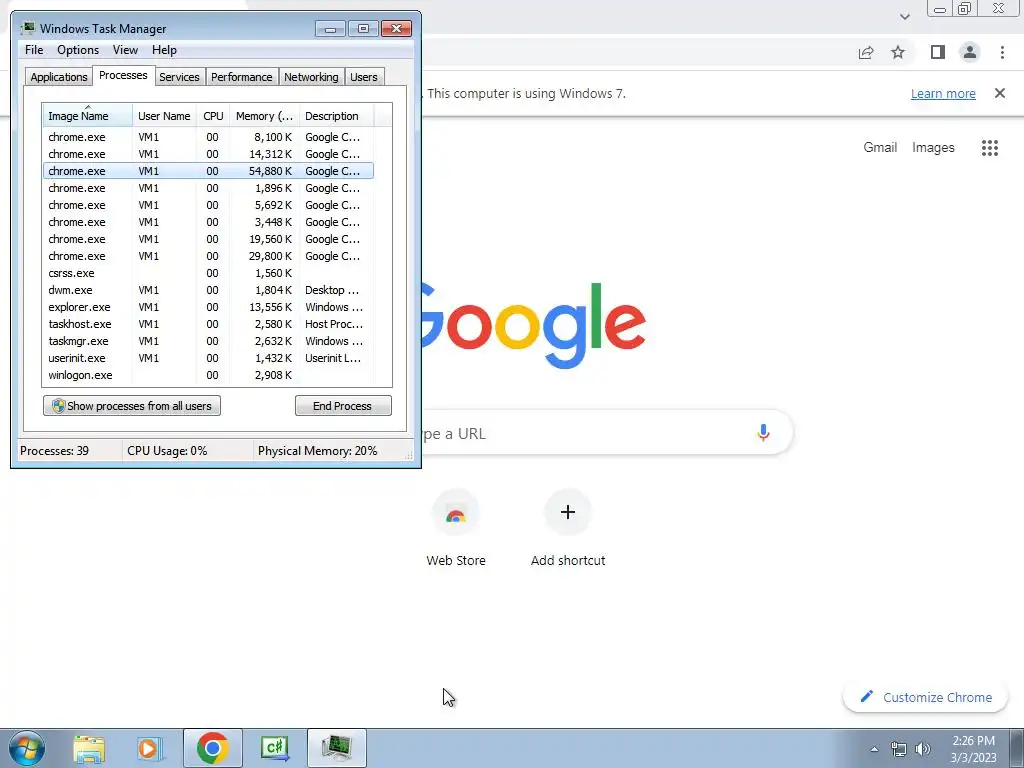Switch to the Performance tab
The height and width of the screenshot is (768, 1024).
pyautogui.click(x=241, y=77)
